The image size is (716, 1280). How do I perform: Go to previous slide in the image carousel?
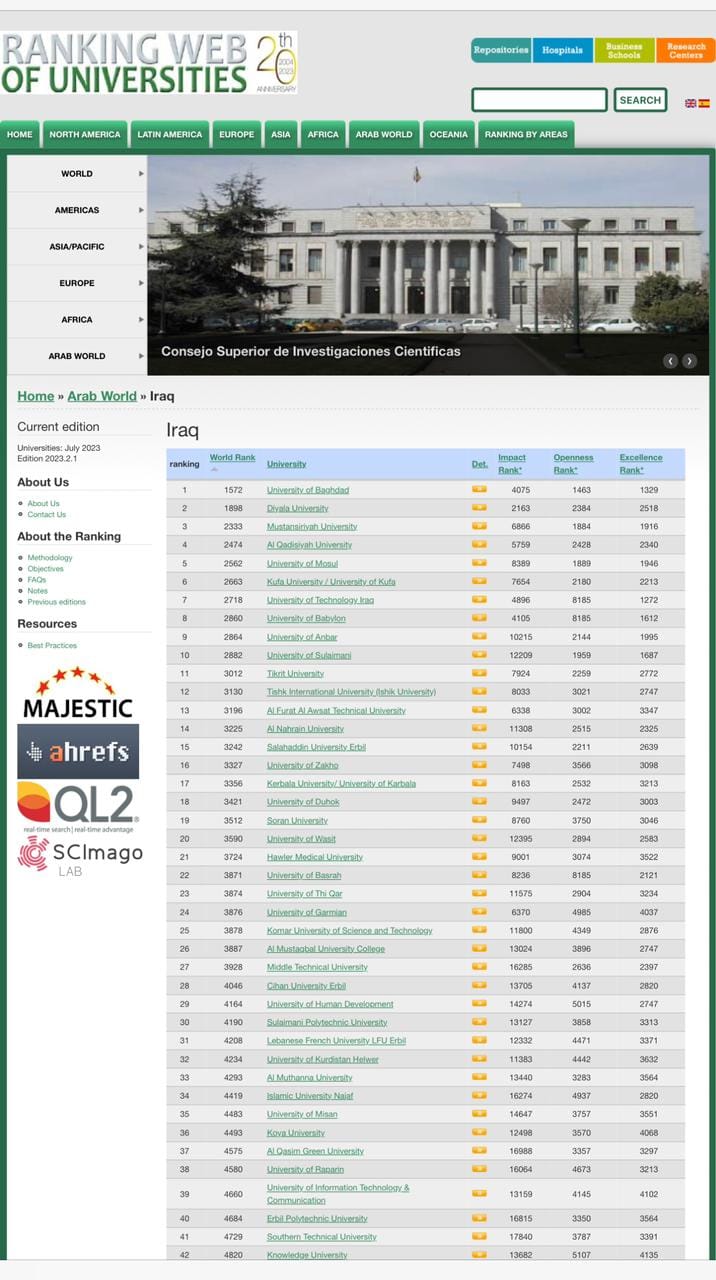(670, 361)
